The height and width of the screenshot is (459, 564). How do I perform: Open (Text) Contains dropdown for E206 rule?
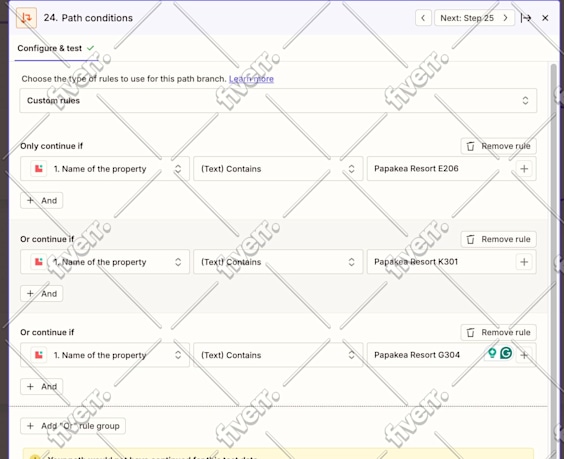pyautogui.click(x=278, y=169)
